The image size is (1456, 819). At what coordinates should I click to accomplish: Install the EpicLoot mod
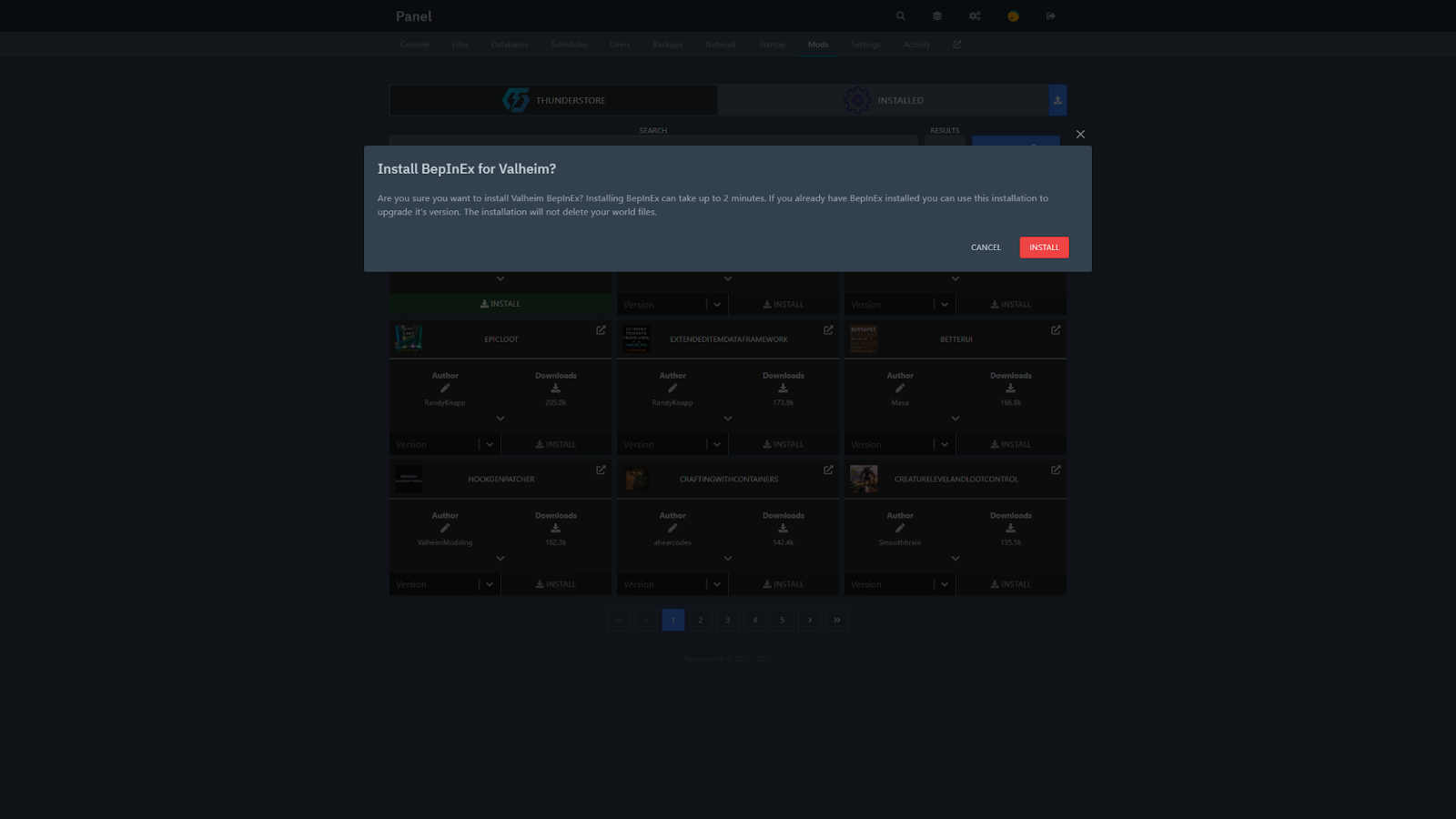coord(556,444)
